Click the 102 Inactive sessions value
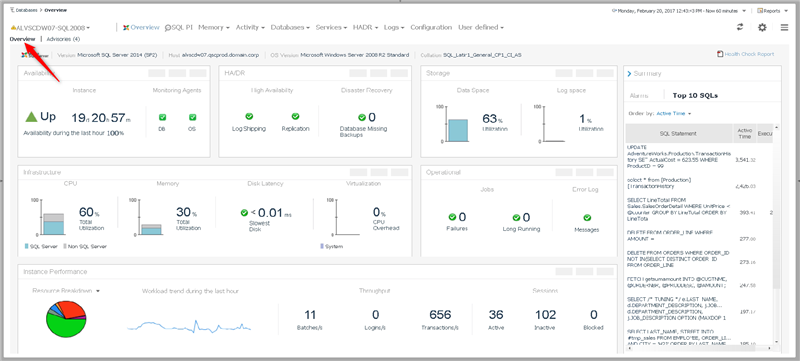The image size is (800, 361). 545,315
